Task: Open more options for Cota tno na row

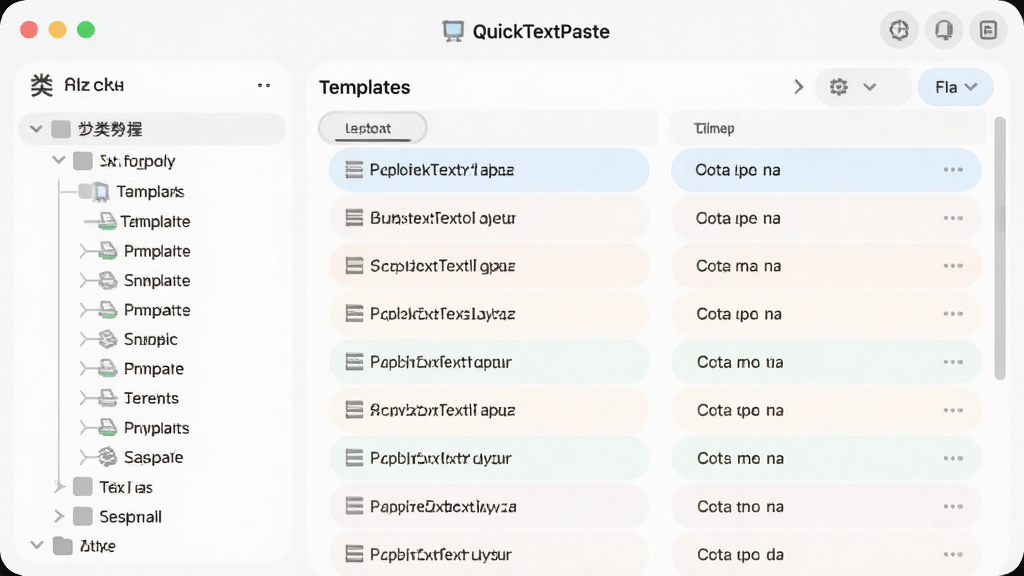Action: 953,507
